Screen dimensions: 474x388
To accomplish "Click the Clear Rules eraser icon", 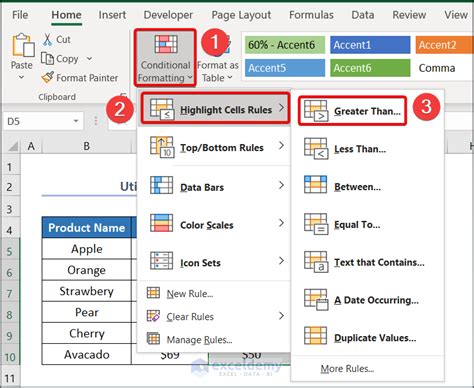I will pyautogui.click(x=153, y=316).
